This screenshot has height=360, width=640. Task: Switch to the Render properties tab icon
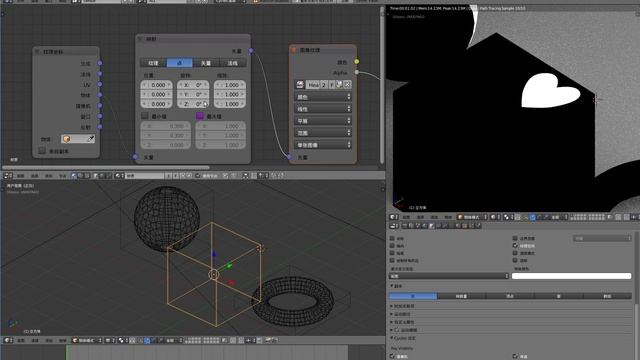pos(405,225)
